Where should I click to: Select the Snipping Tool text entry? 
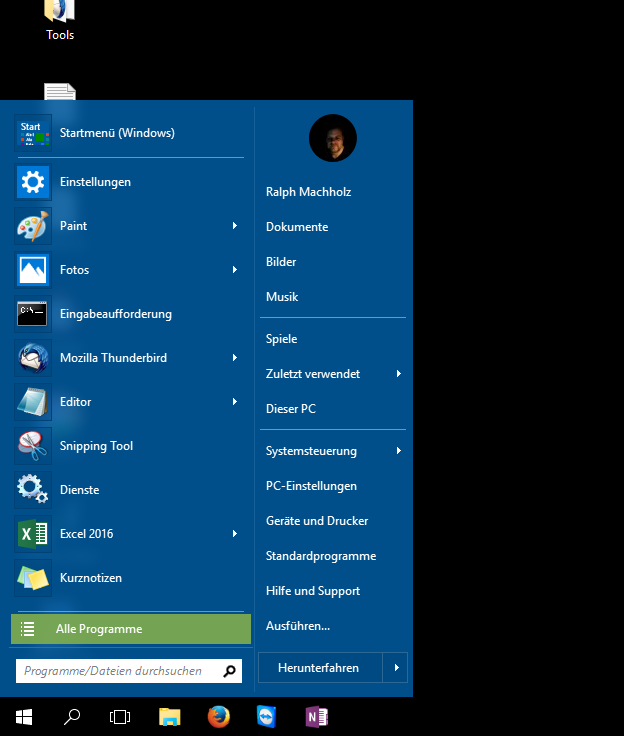(x=96, y=446)
